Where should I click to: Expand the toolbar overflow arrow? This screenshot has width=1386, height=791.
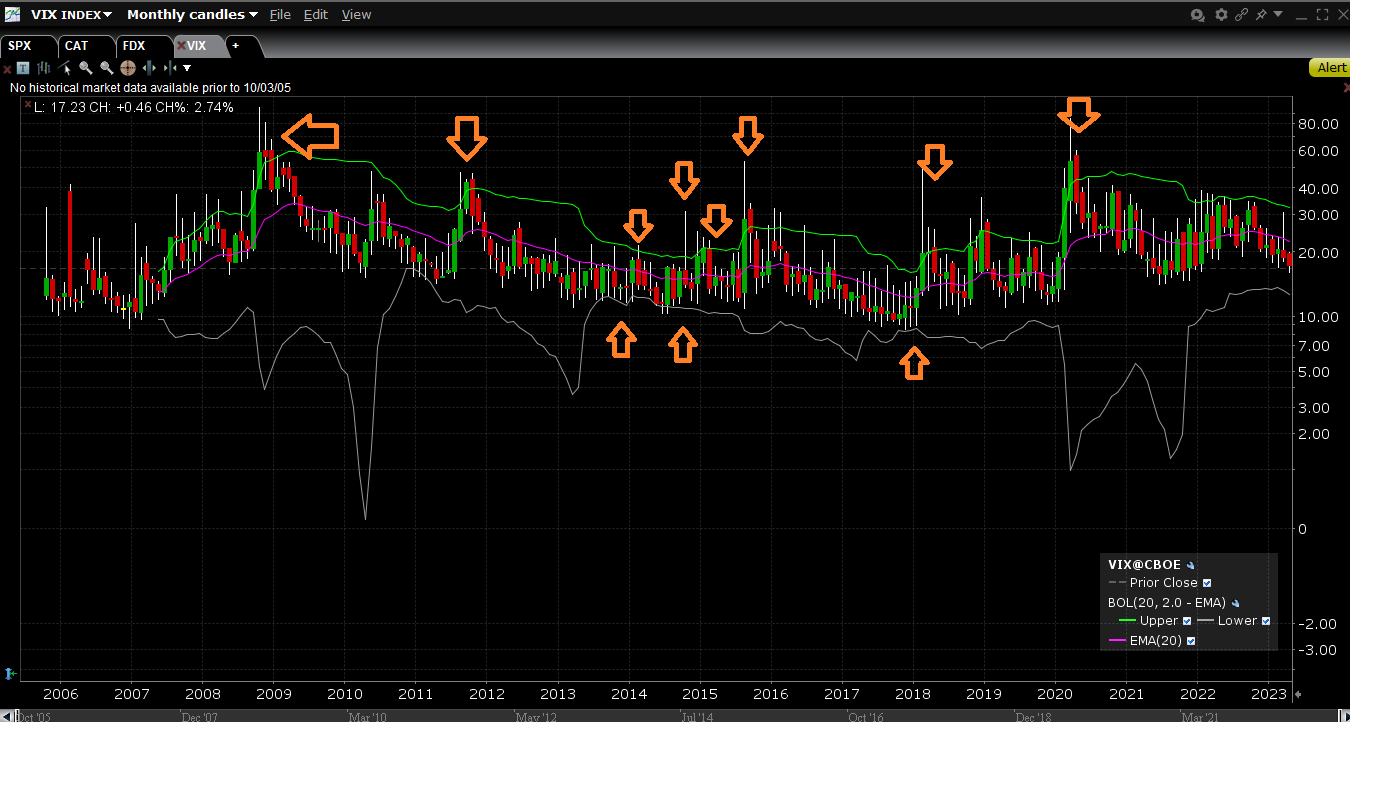tap(187, 69)
